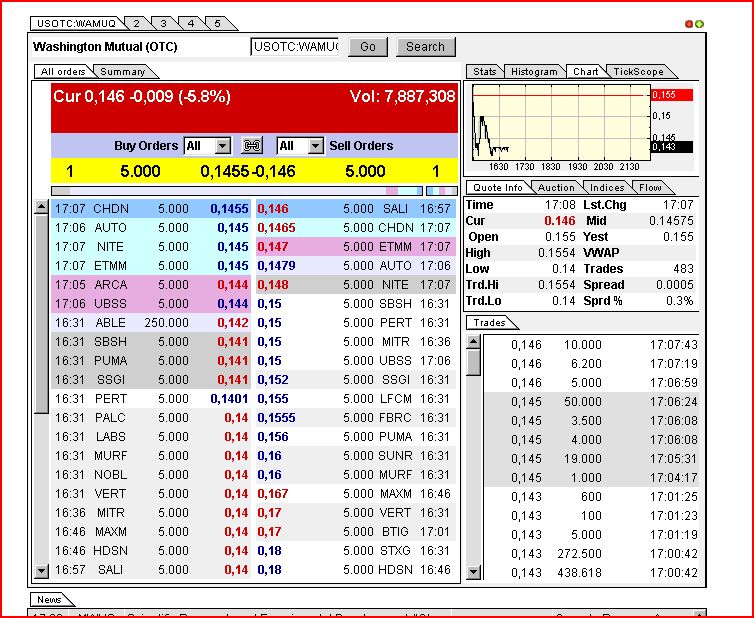Click the Go button
Screen dimensions: 754x618
pos(368,47)
